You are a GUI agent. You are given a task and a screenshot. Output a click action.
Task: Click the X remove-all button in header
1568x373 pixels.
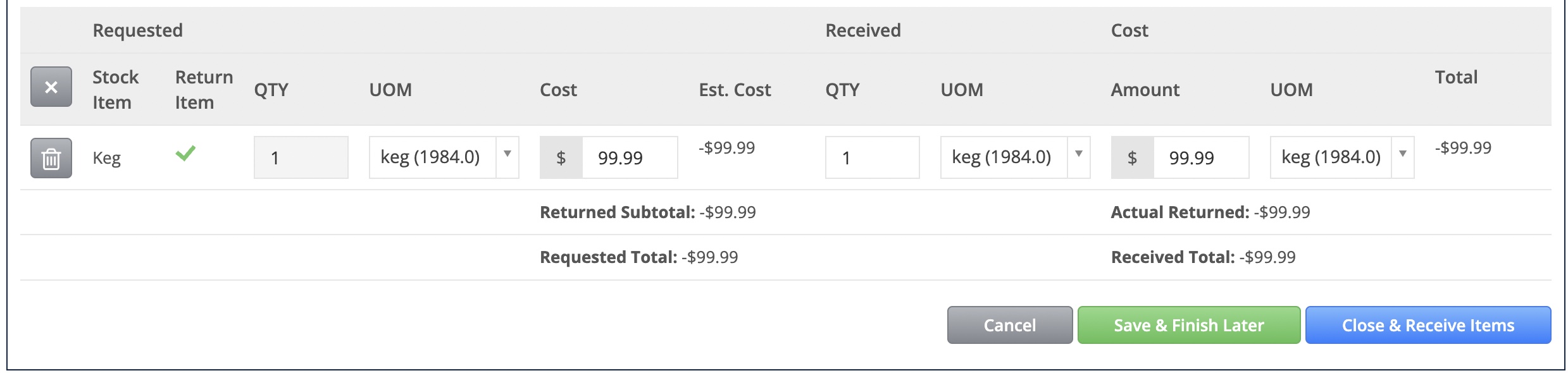tap(51, 87)
